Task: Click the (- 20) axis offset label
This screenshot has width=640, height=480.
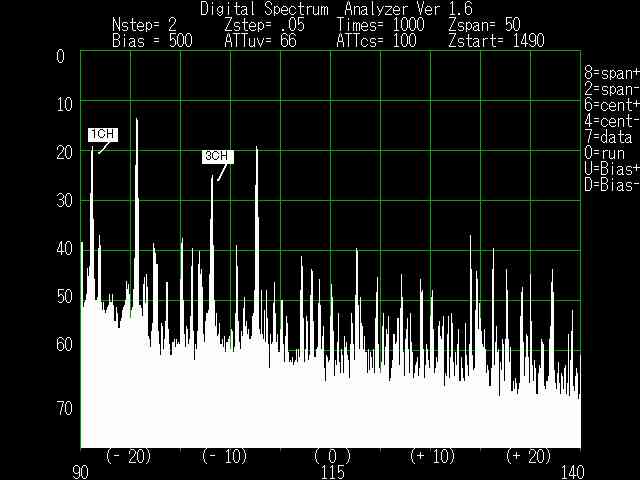Action: [129, 456]
